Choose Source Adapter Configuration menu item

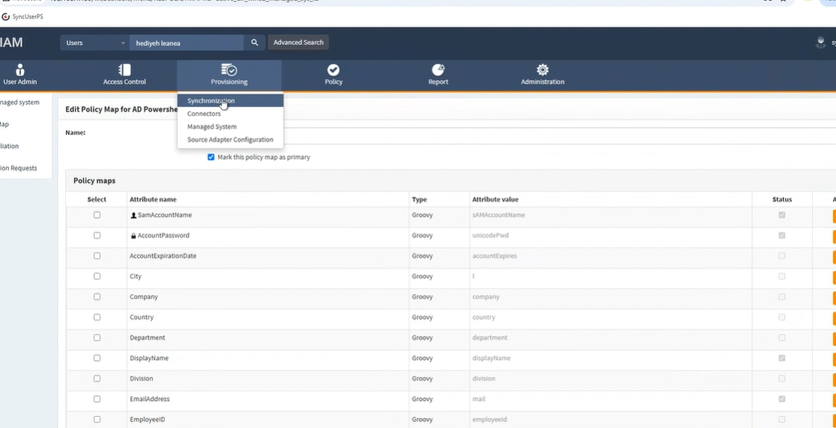230,140
